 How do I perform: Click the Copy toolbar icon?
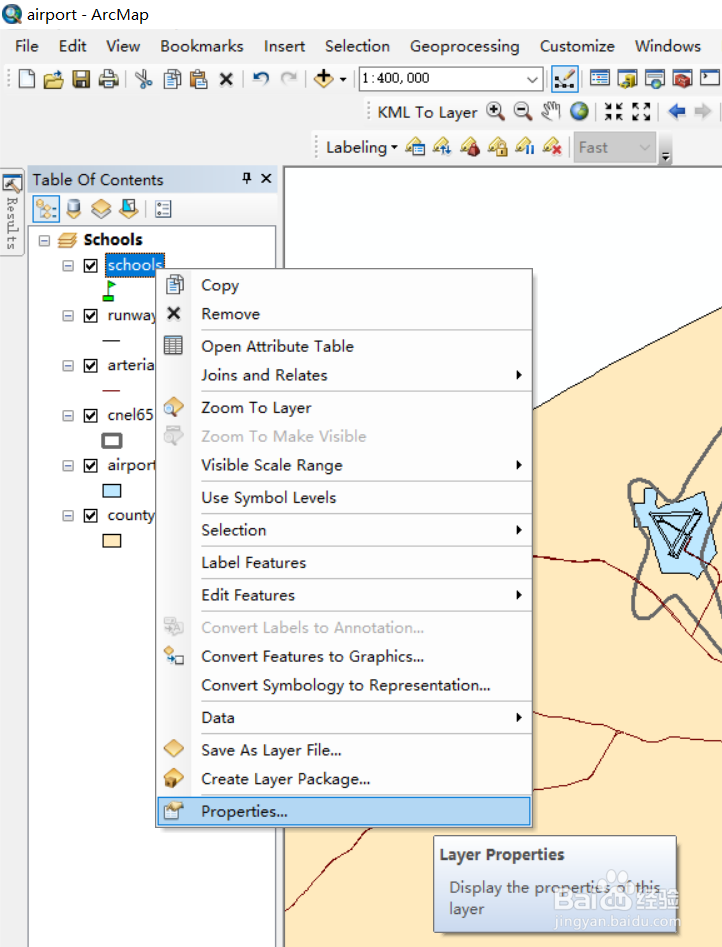coord(172,79)
